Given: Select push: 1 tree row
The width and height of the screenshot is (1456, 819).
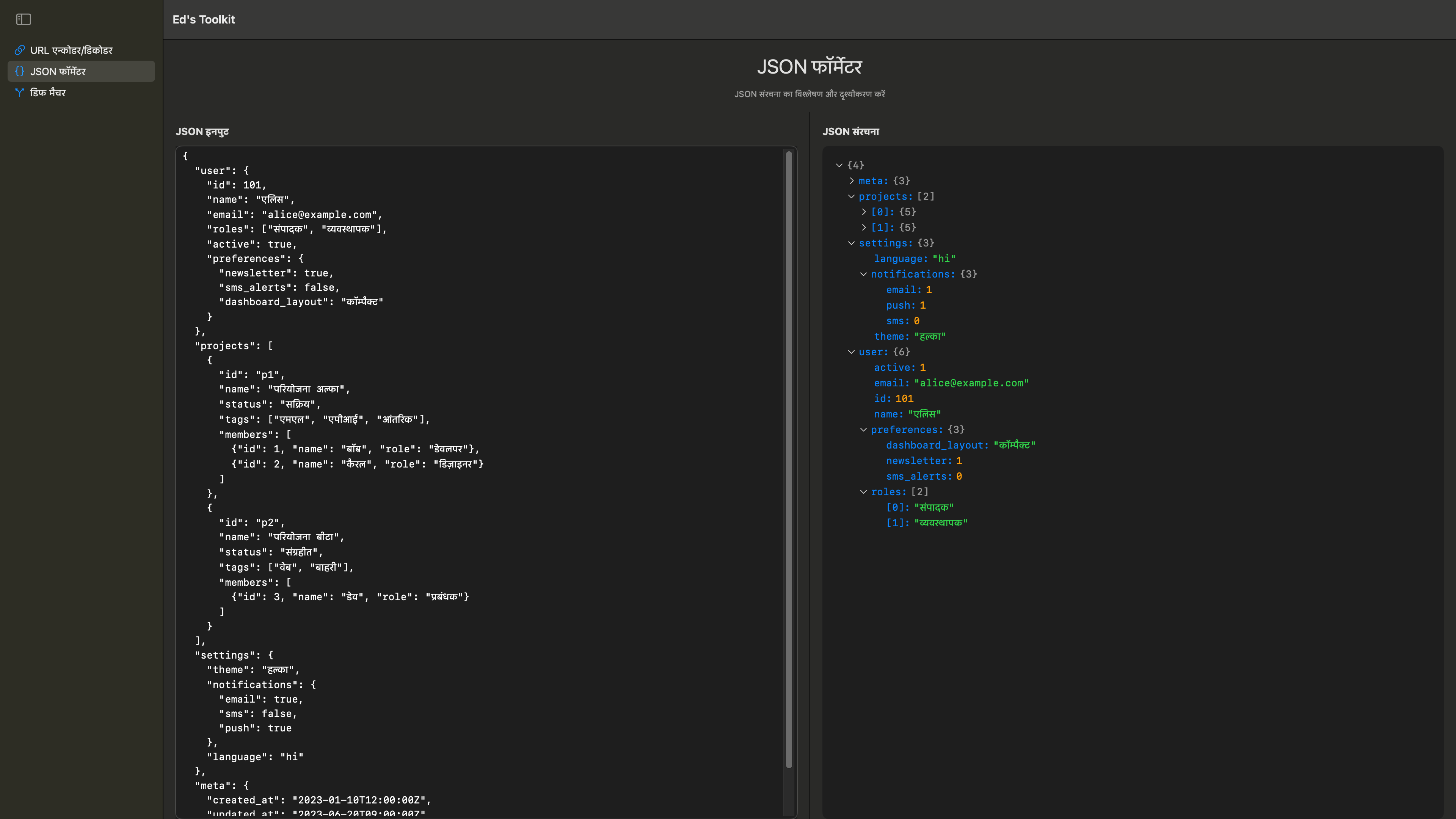Looking at the screenshot, I should (905, 305).
